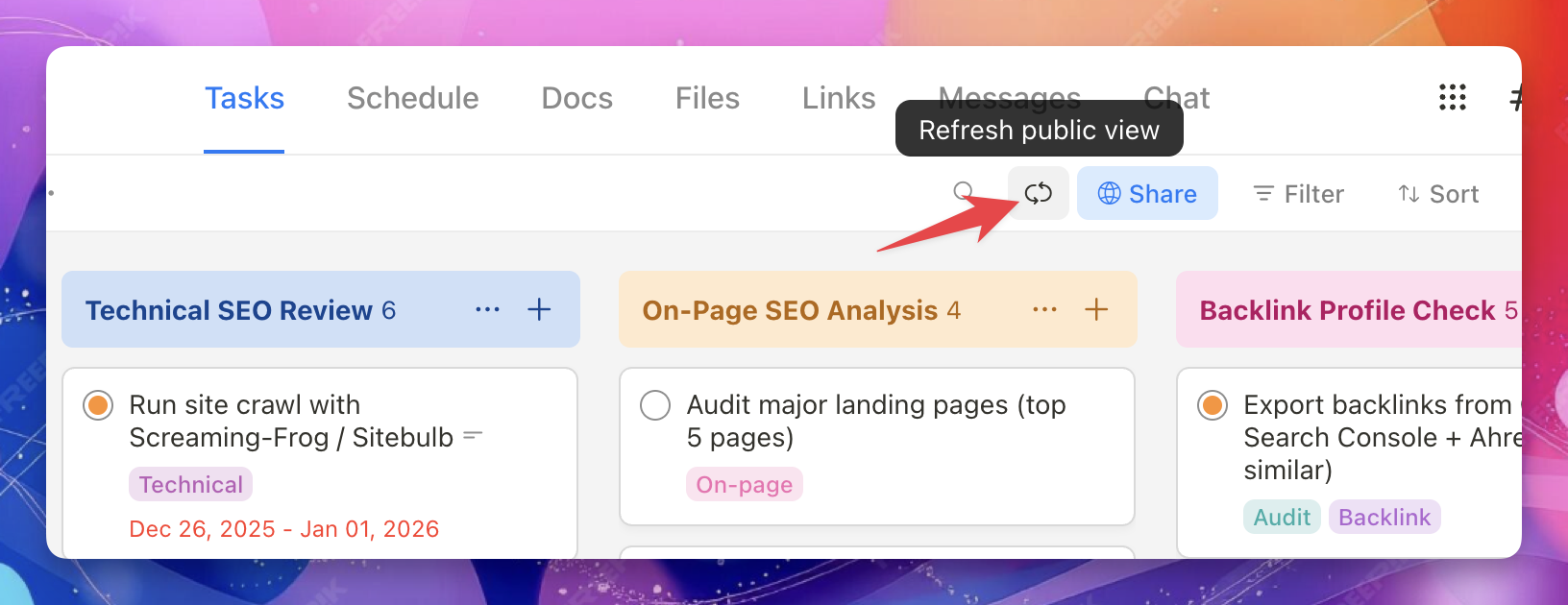Click the Dec 26, 2025 date range

click(x=284, y=529)
